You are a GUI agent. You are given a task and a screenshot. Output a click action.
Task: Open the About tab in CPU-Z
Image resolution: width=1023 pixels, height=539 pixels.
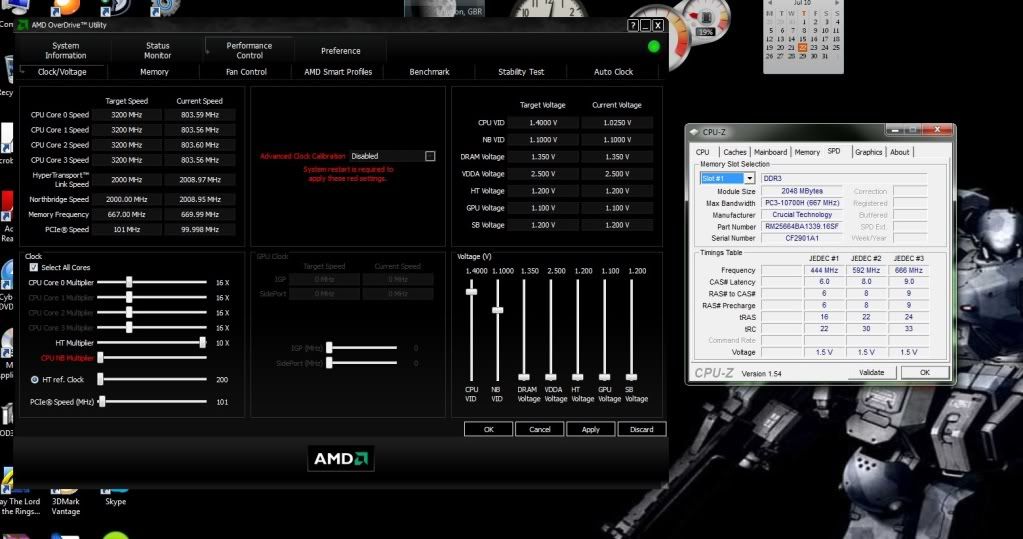[x=900, y=152]
